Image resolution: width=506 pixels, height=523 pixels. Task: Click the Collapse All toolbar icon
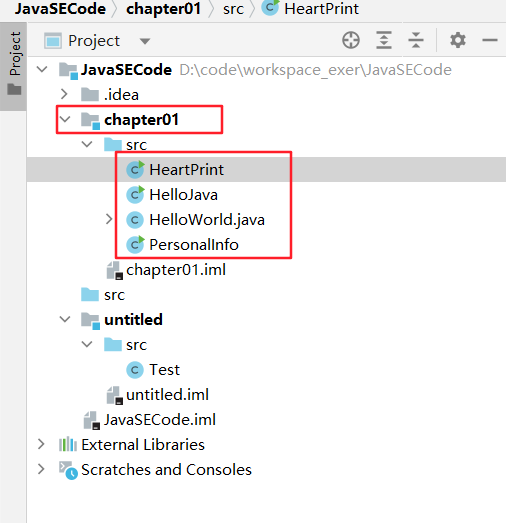[x=416, y=40]
